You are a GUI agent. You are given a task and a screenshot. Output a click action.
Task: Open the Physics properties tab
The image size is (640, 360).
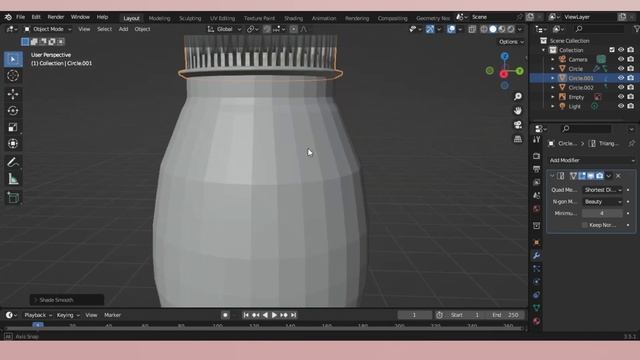[536, 282]
